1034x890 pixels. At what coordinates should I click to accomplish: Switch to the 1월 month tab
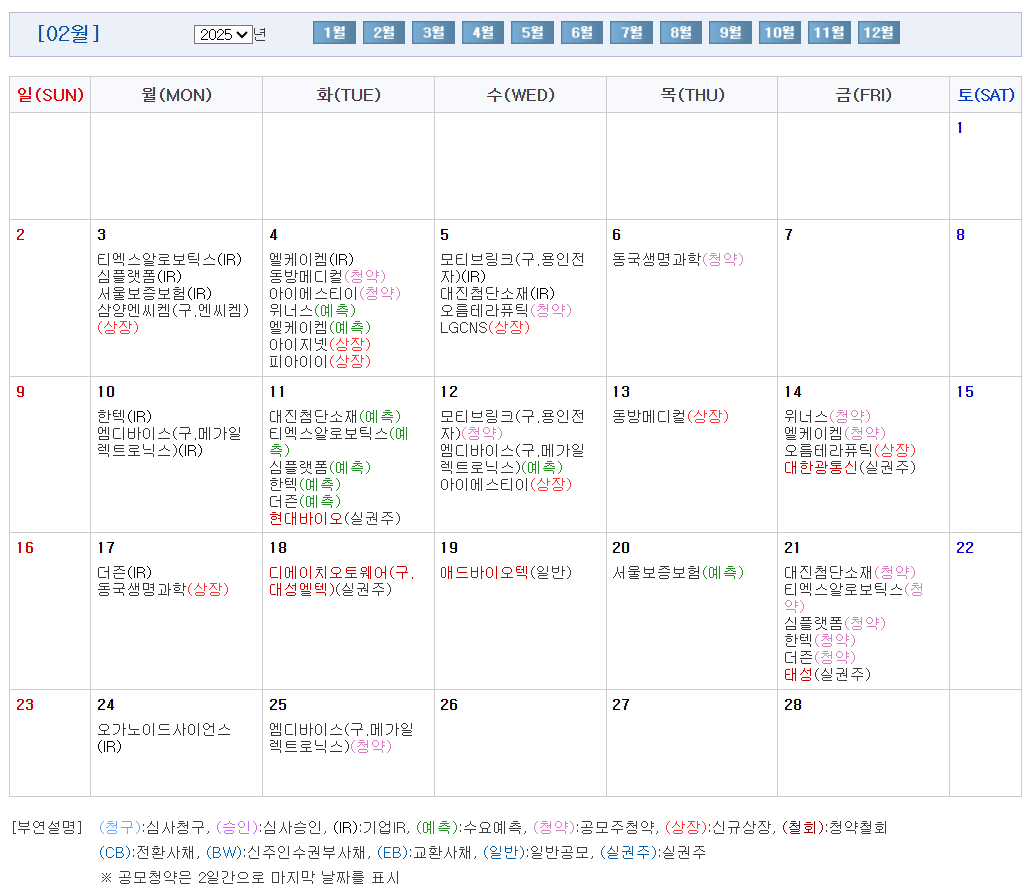click(x=334, y=32)
